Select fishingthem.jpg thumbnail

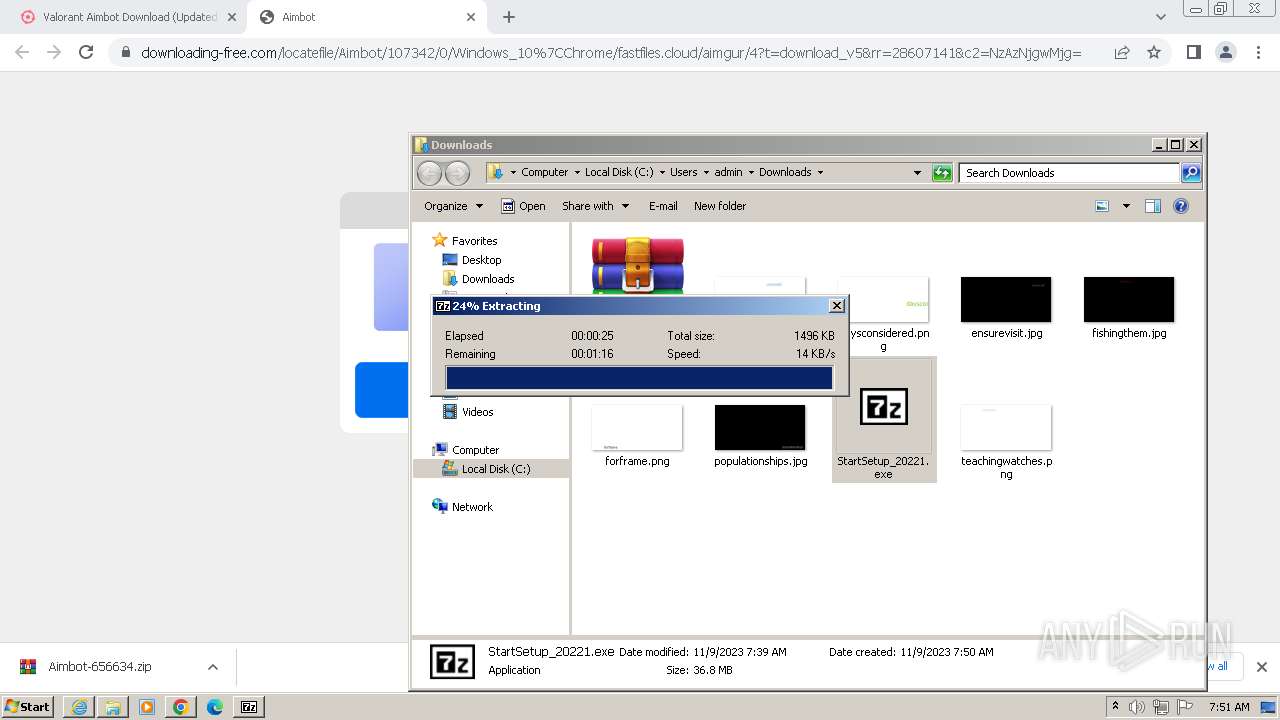(x=1129, y=300)
